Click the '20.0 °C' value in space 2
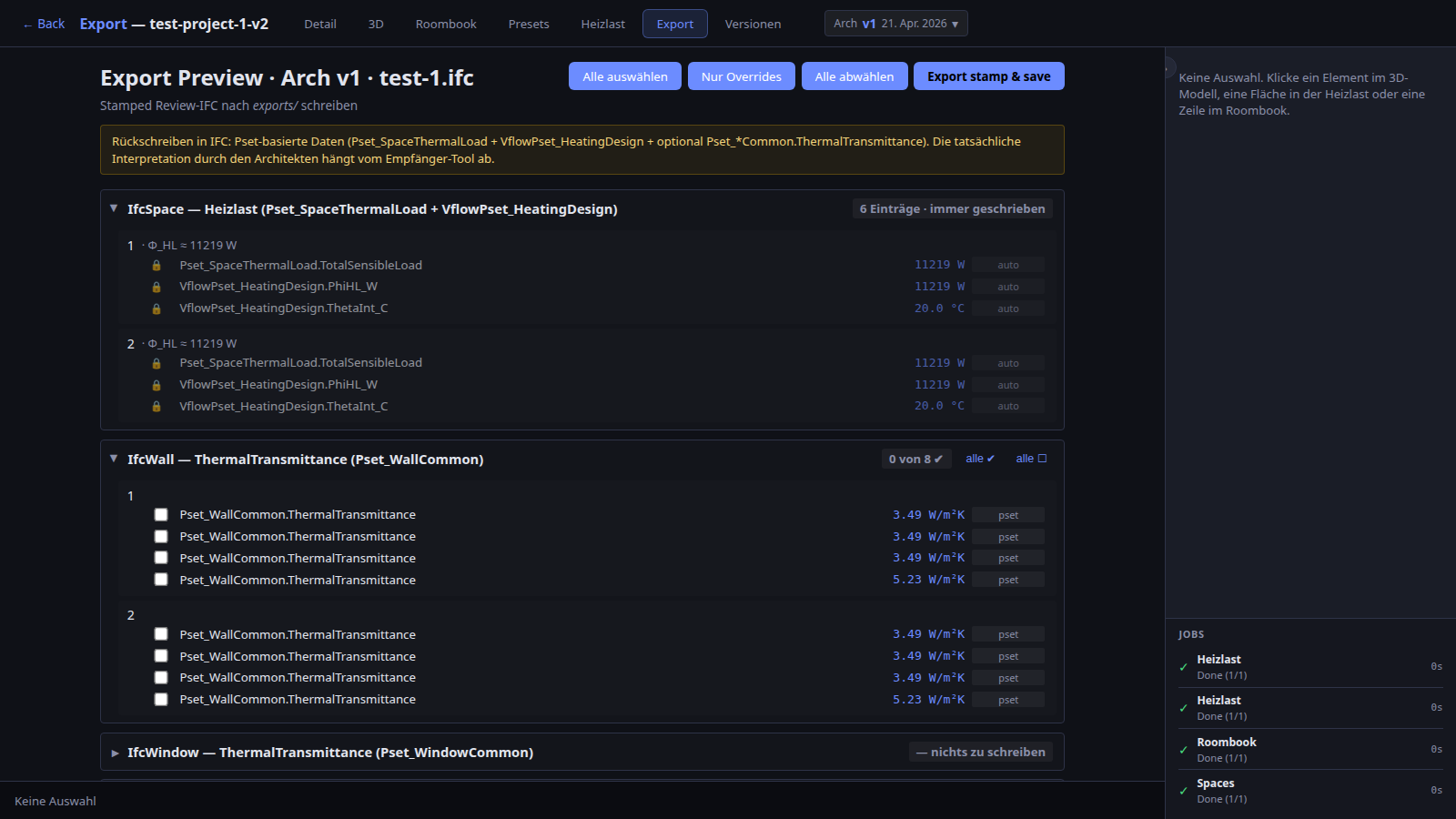This screenshot has height=819, width=1456. (939, 406)
